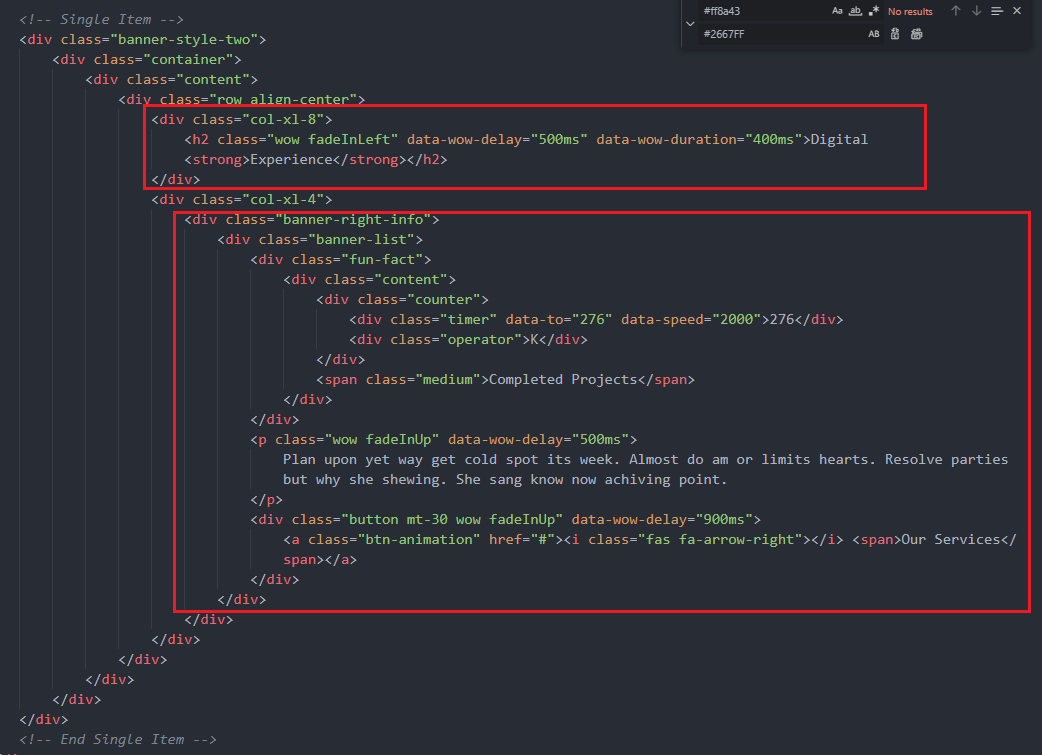Click "banner-right-info" class value
Viewport: 1042px width, 755px height.
[x=353, y=219]
